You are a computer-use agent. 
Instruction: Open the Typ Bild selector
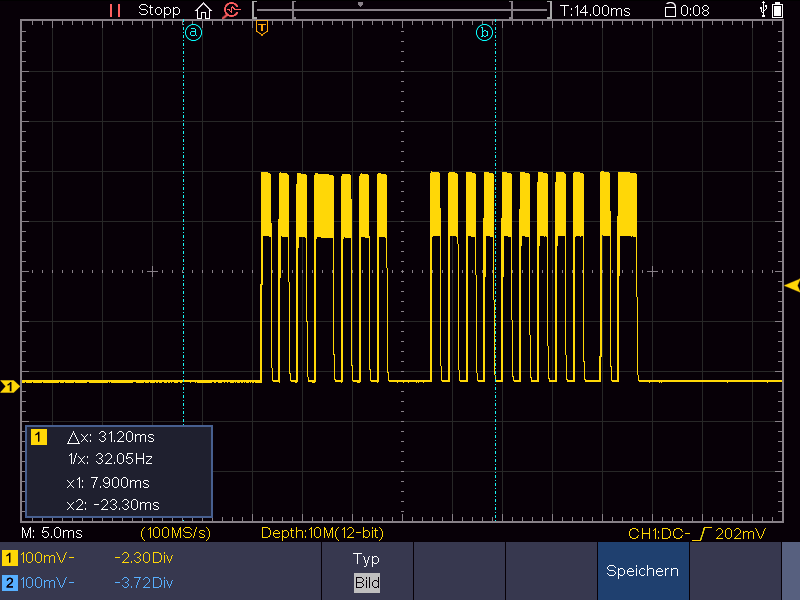tap(367, 571)
